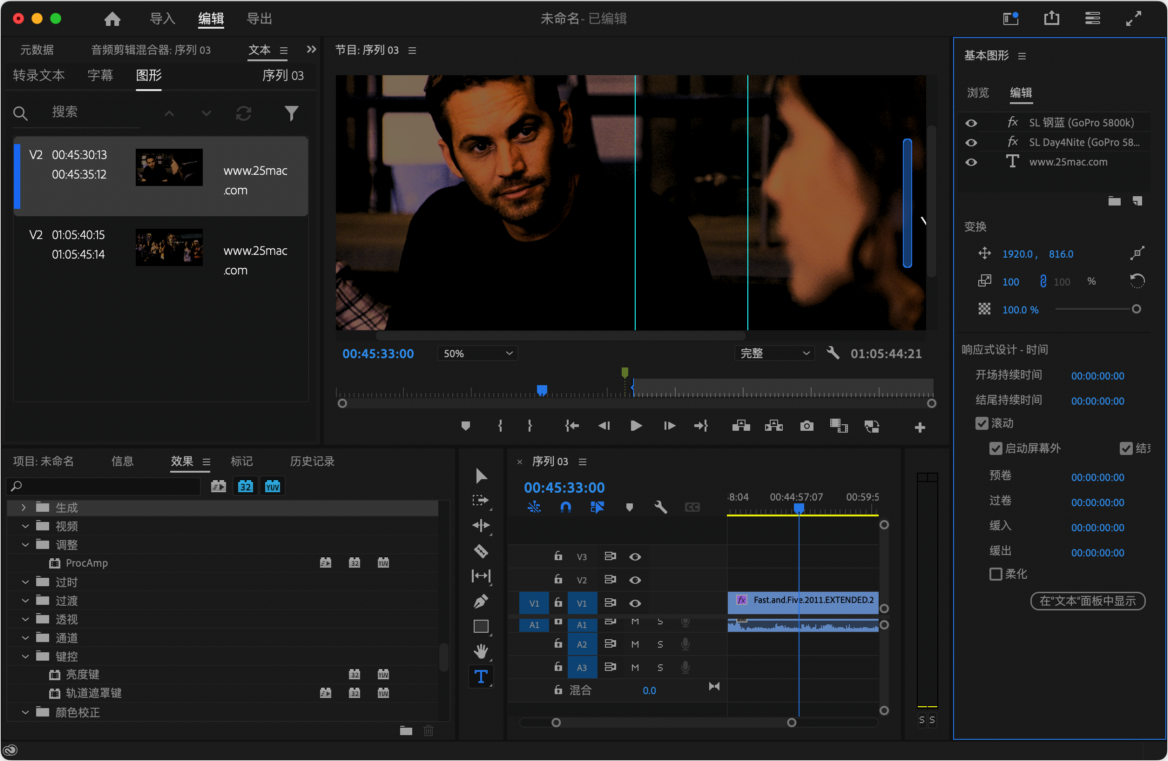Select the Track Select Forward tool
Viewport: 1168px width, 761px height.
coord(480,500)
